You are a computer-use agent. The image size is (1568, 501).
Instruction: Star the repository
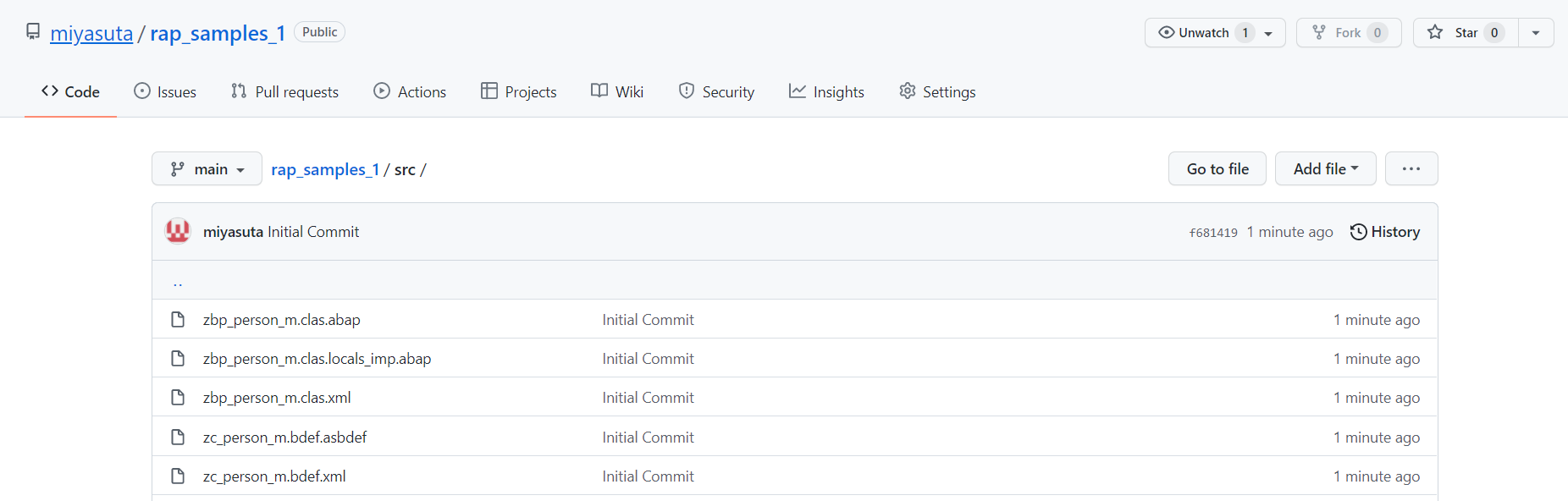pyautogui.click(x=1466, y=32)
